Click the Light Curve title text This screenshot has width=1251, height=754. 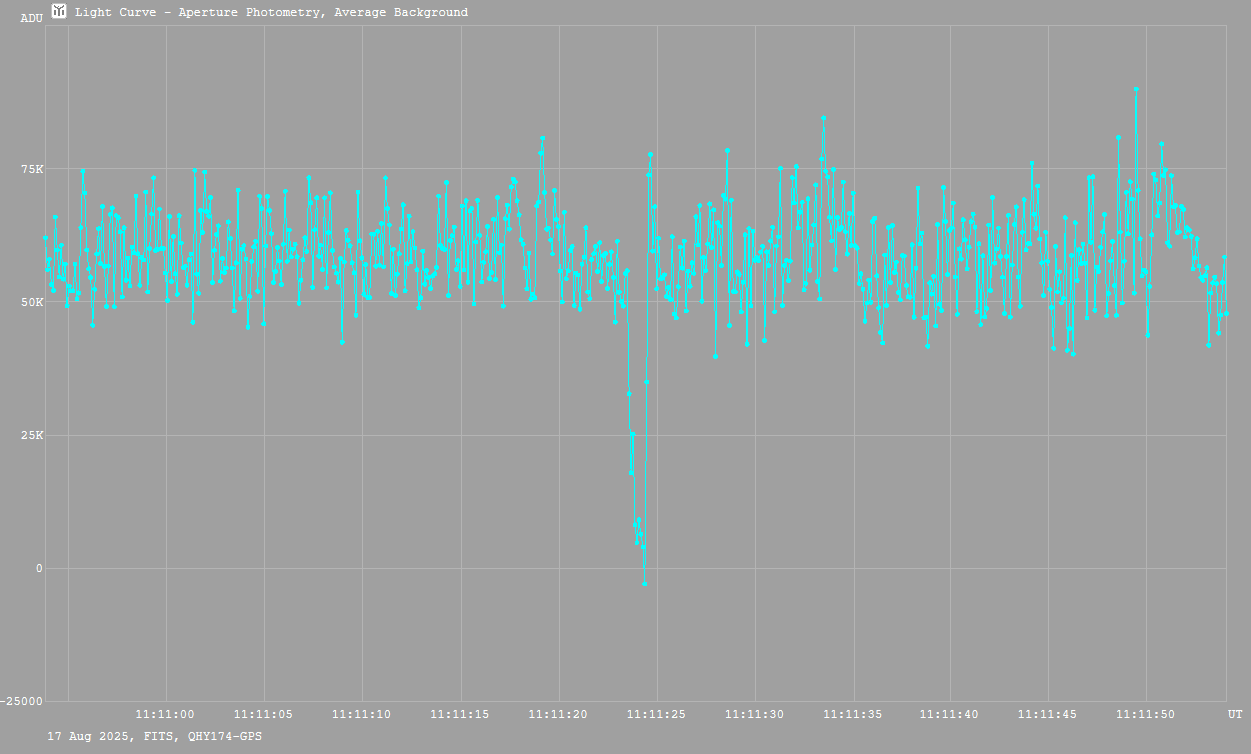[x=271, y=13]
